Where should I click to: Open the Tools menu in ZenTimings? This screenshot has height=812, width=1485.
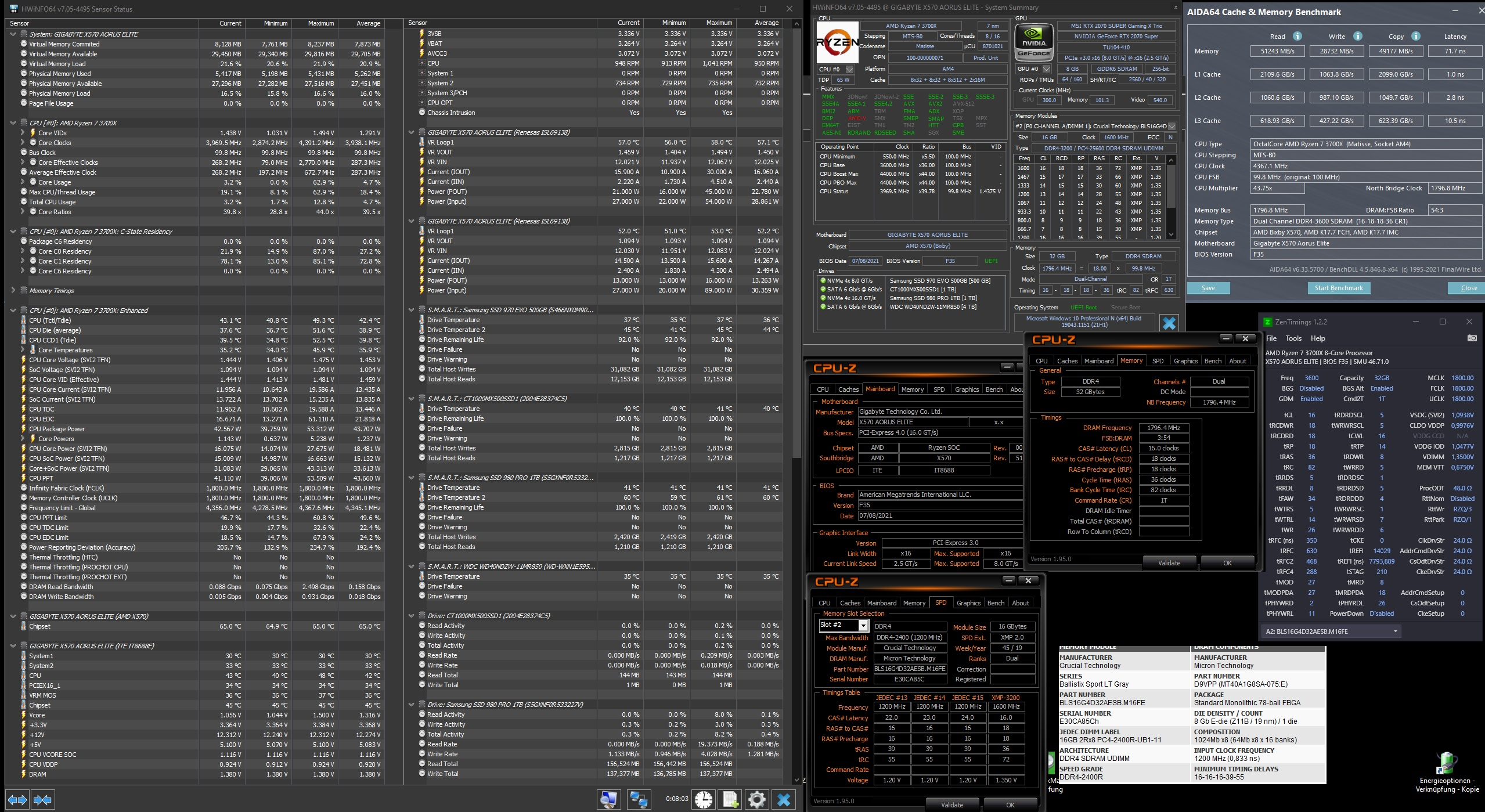click(1293, 338)
